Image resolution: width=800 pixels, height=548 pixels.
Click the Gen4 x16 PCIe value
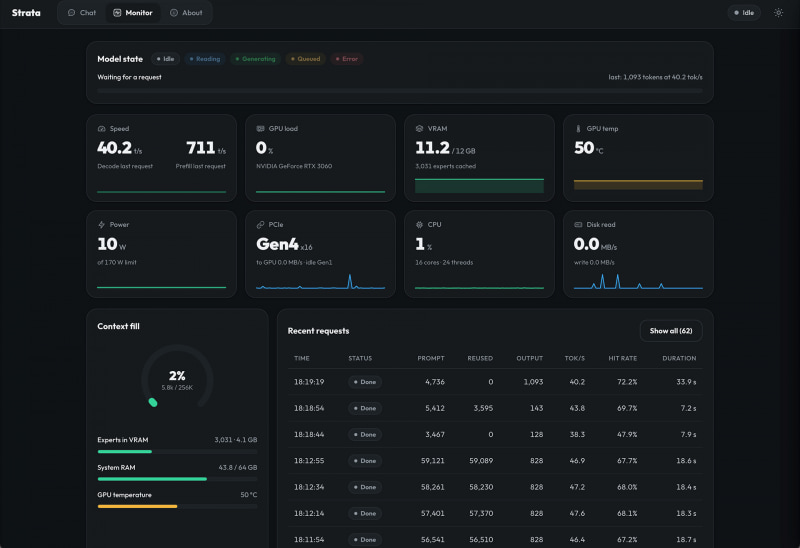pyautogui.click(x=284, y=244)
